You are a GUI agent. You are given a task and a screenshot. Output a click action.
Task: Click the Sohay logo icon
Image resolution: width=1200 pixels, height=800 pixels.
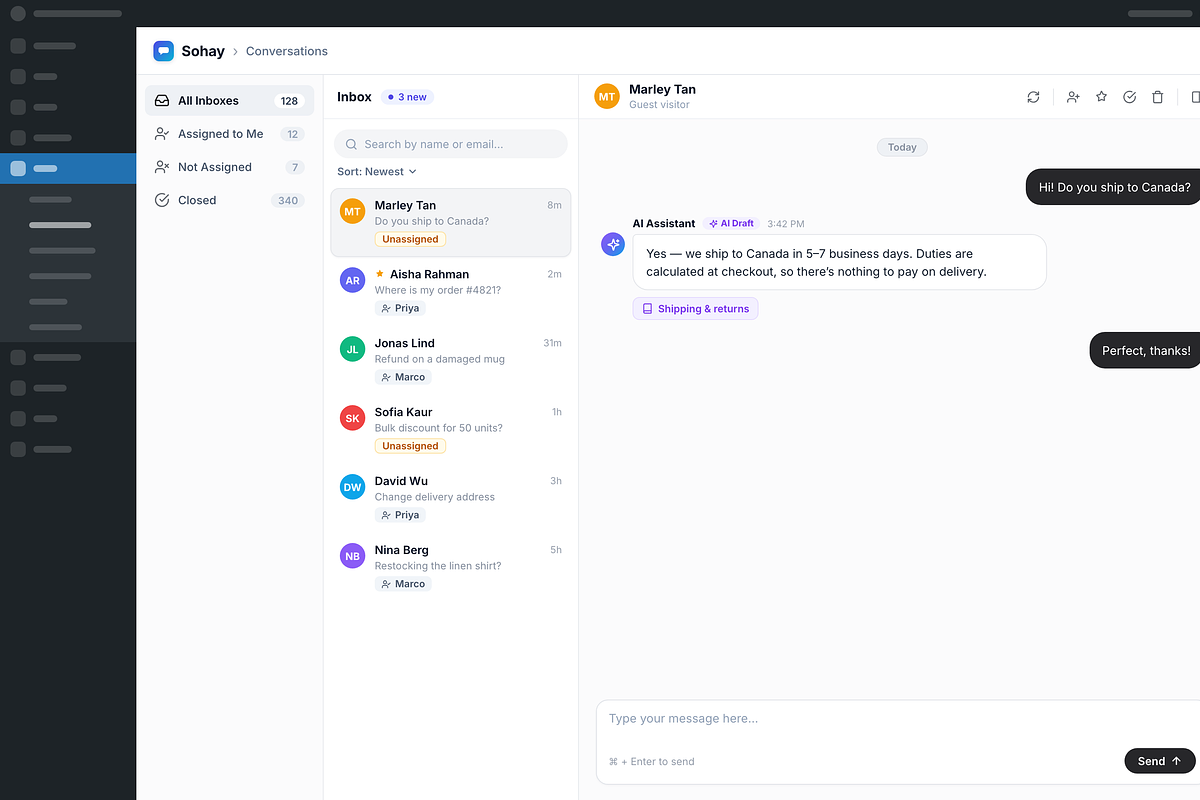163,51
